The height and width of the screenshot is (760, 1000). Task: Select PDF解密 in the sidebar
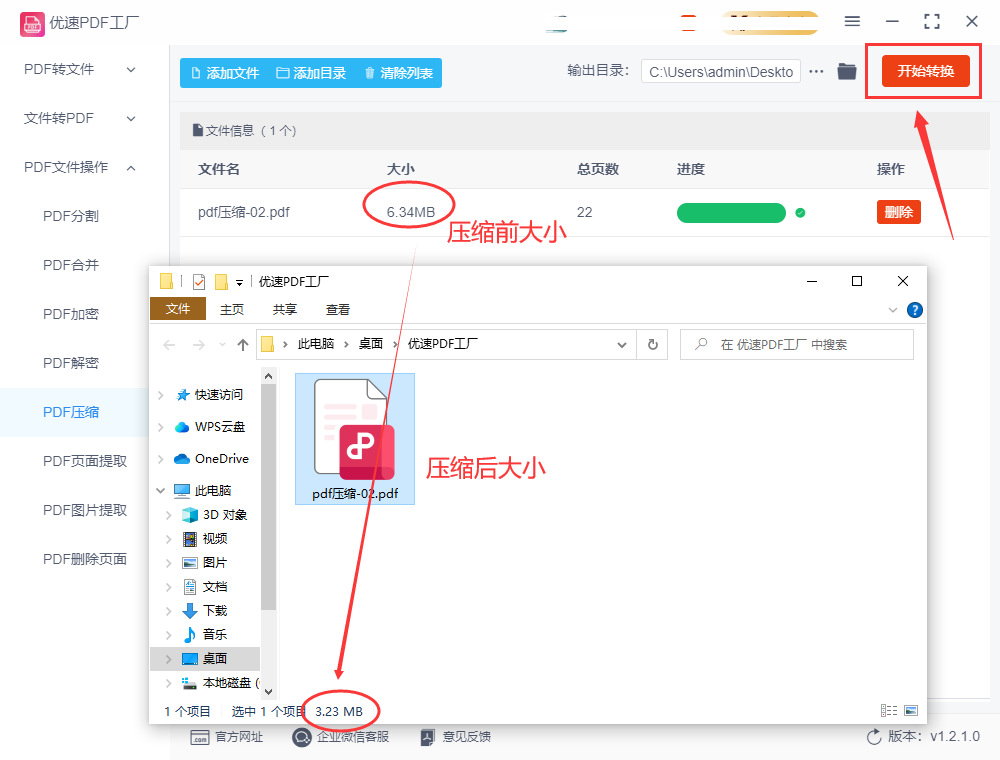tap(71, 363)
